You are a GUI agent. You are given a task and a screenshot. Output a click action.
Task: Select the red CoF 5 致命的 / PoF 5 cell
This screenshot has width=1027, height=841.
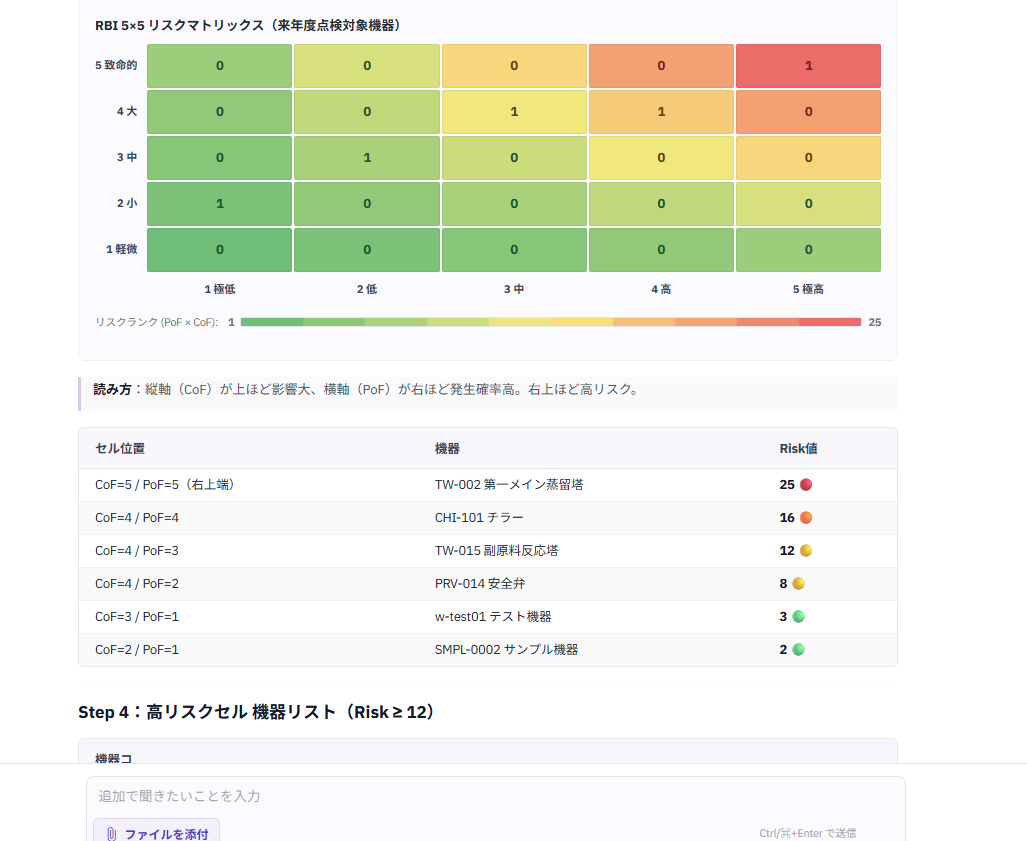(808, 66)
